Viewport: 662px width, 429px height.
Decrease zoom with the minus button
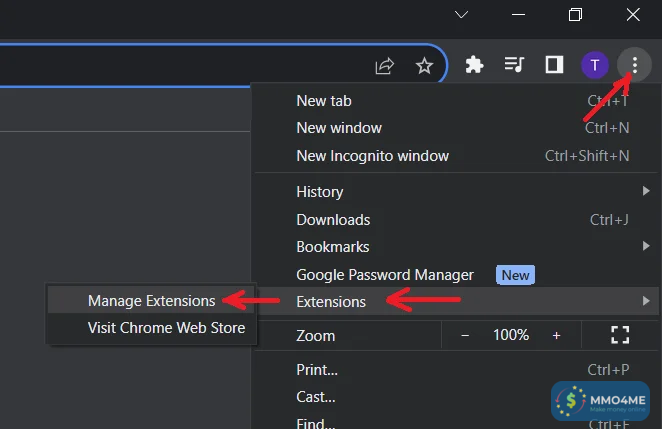[465, 335]
